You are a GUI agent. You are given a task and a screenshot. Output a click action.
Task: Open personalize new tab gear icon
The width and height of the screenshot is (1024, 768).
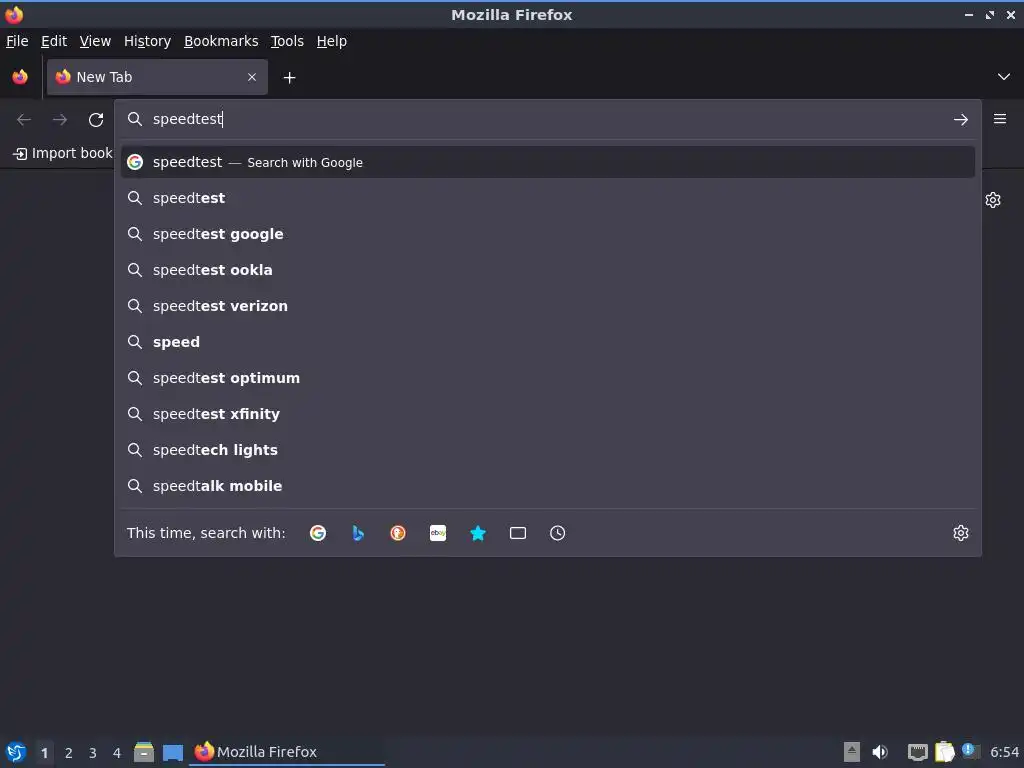point(993,200)
